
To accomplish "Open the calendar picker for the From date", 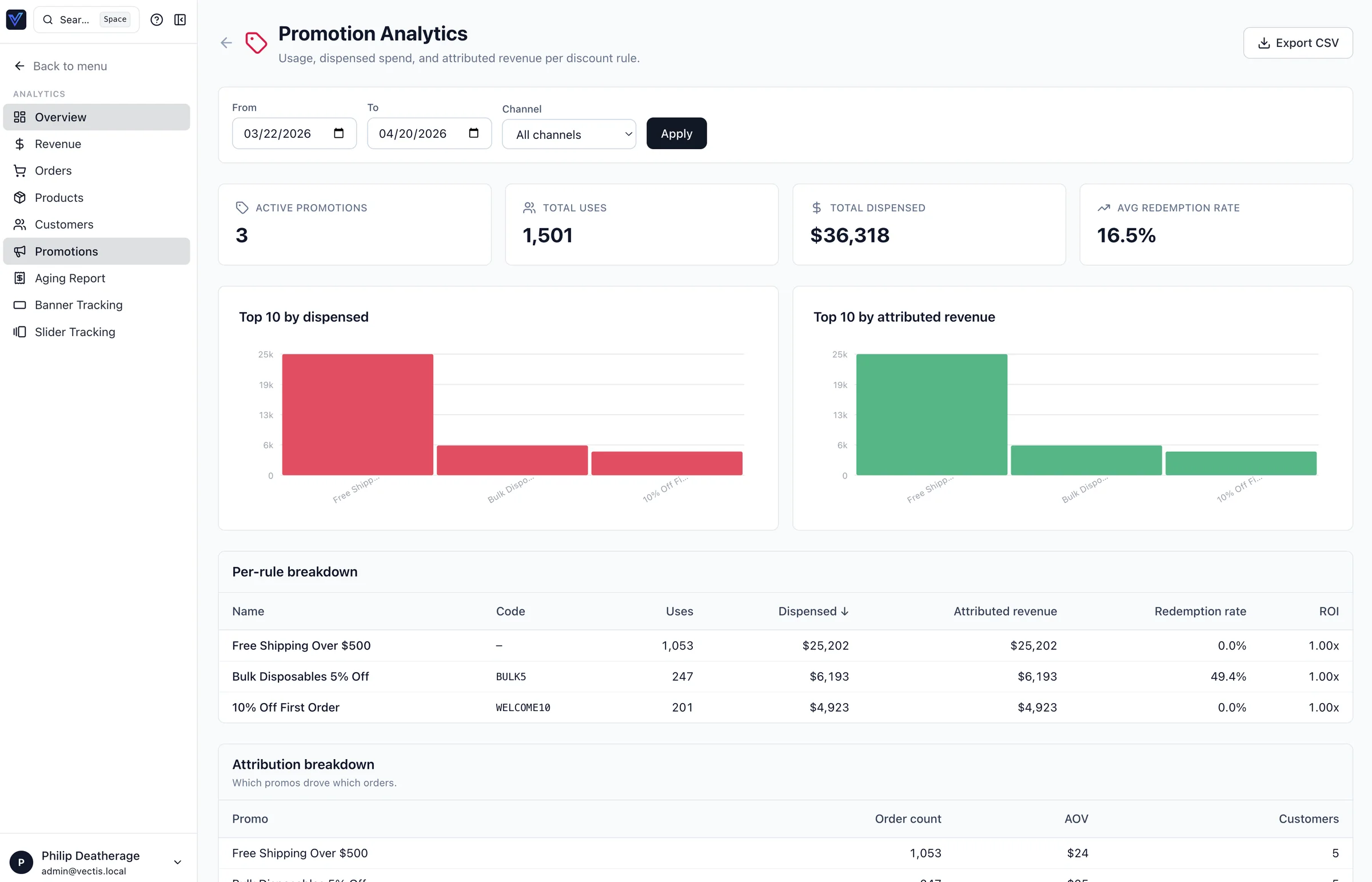I will pyautogui.click(x=339, y=133).
